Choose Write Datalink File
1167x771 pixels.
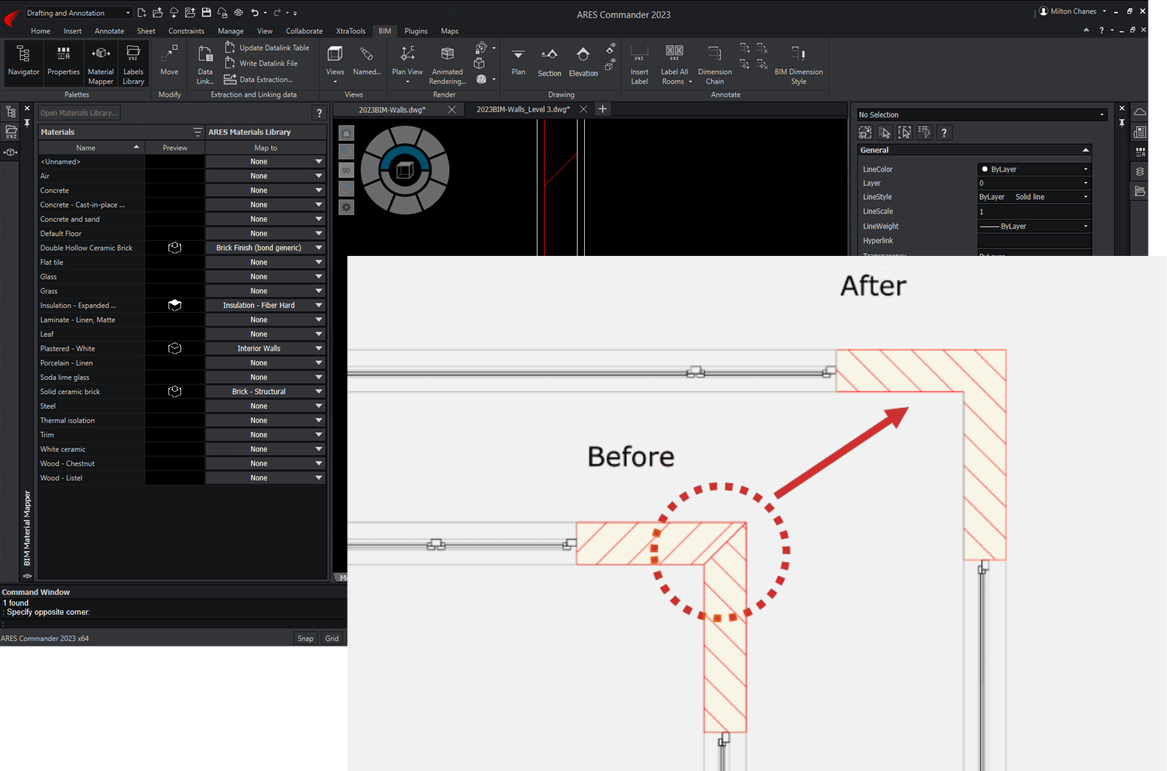click(260, 63)
